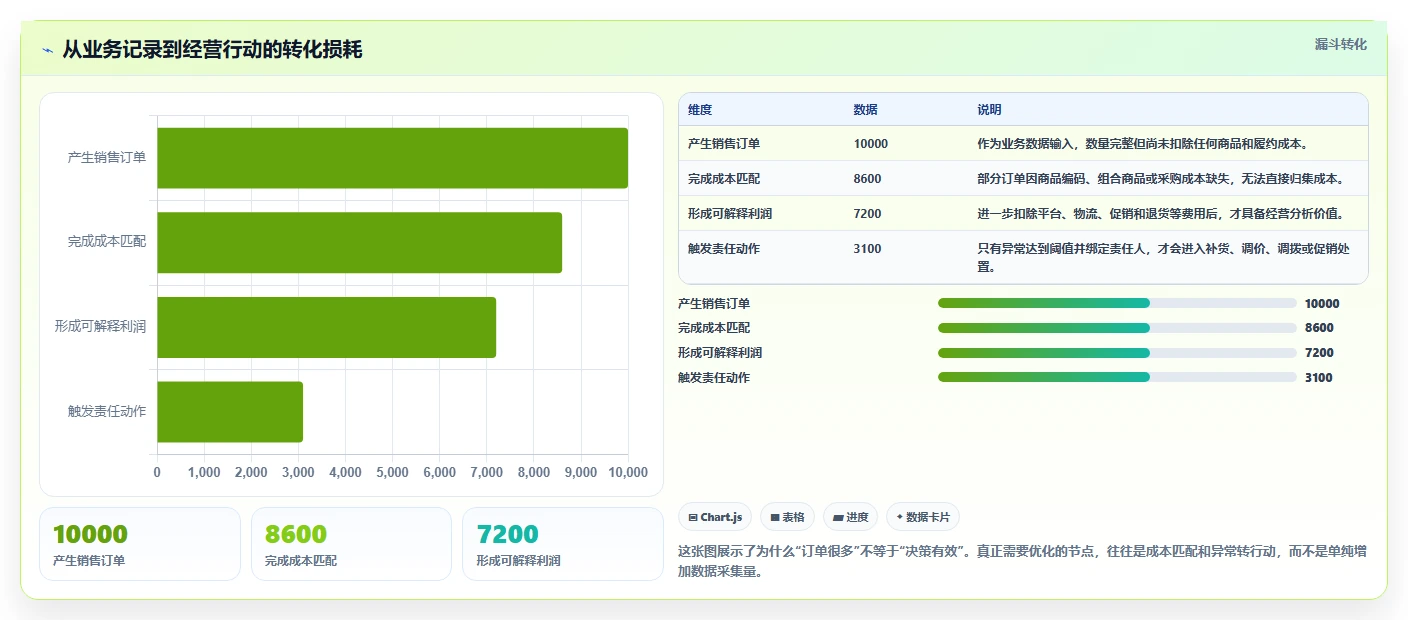The image size is (1408, 620).
Task: Click chart y-axis label 触发责任动作
Action: 107,411
